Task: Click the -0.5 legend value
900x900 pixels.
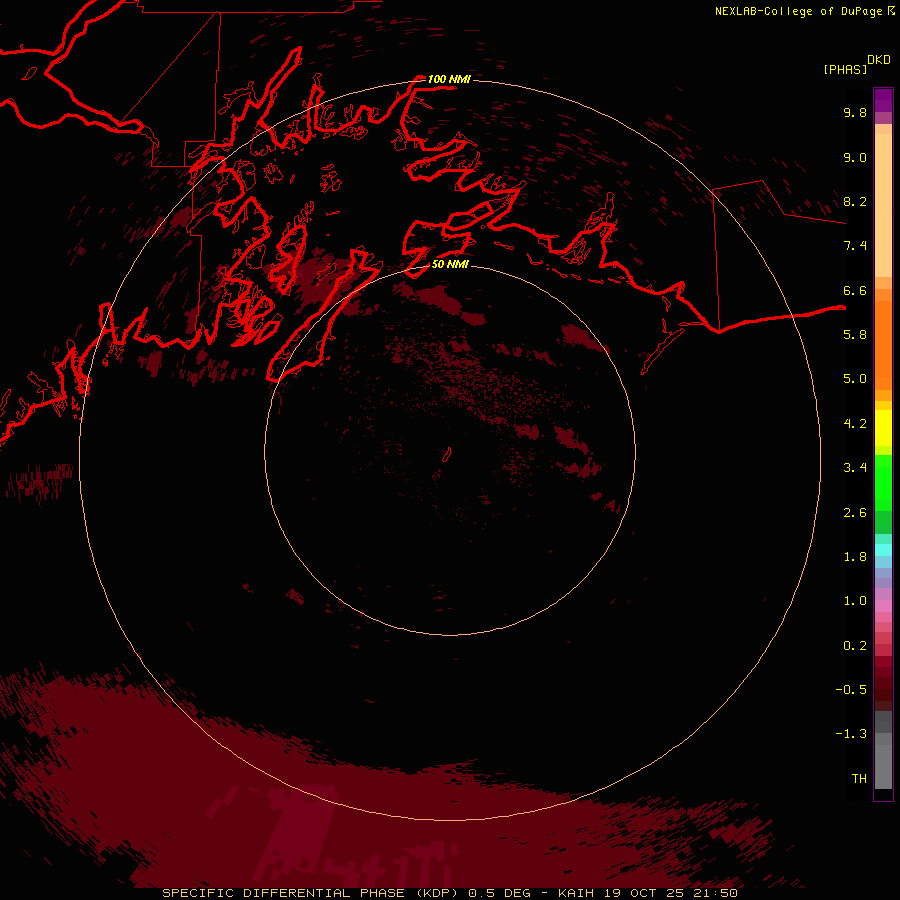Action: point(851,690)
